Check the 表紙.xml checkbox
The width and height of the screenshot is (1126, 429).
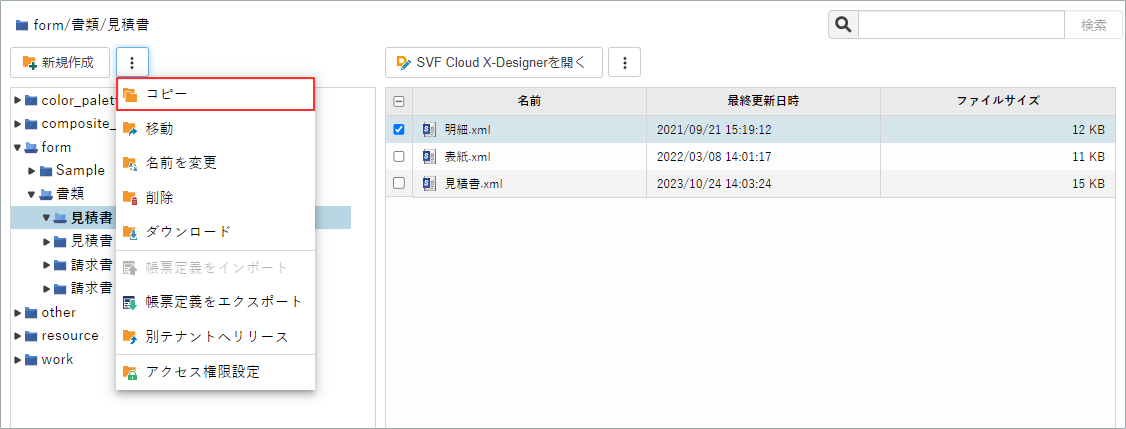(399, 157)
